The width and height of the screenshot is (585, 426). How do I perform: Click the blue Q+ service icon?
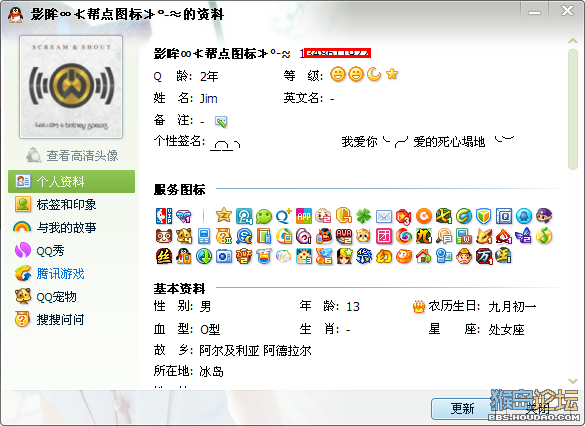(284, 216)
